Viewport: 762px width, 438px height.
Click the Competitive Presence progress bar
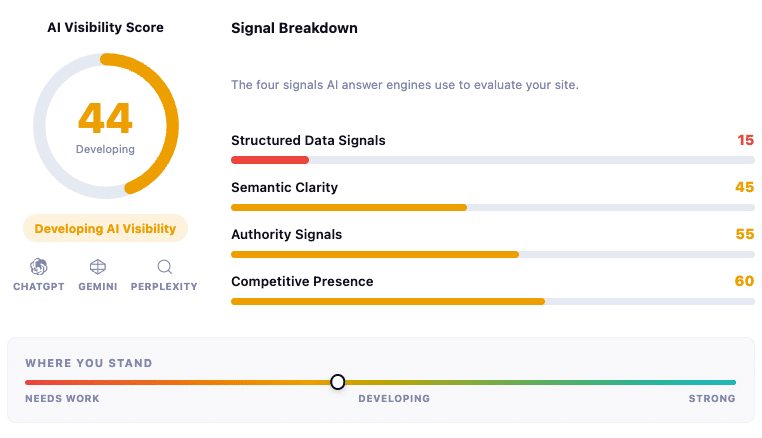pyautogui.click(x=387, y=301)
